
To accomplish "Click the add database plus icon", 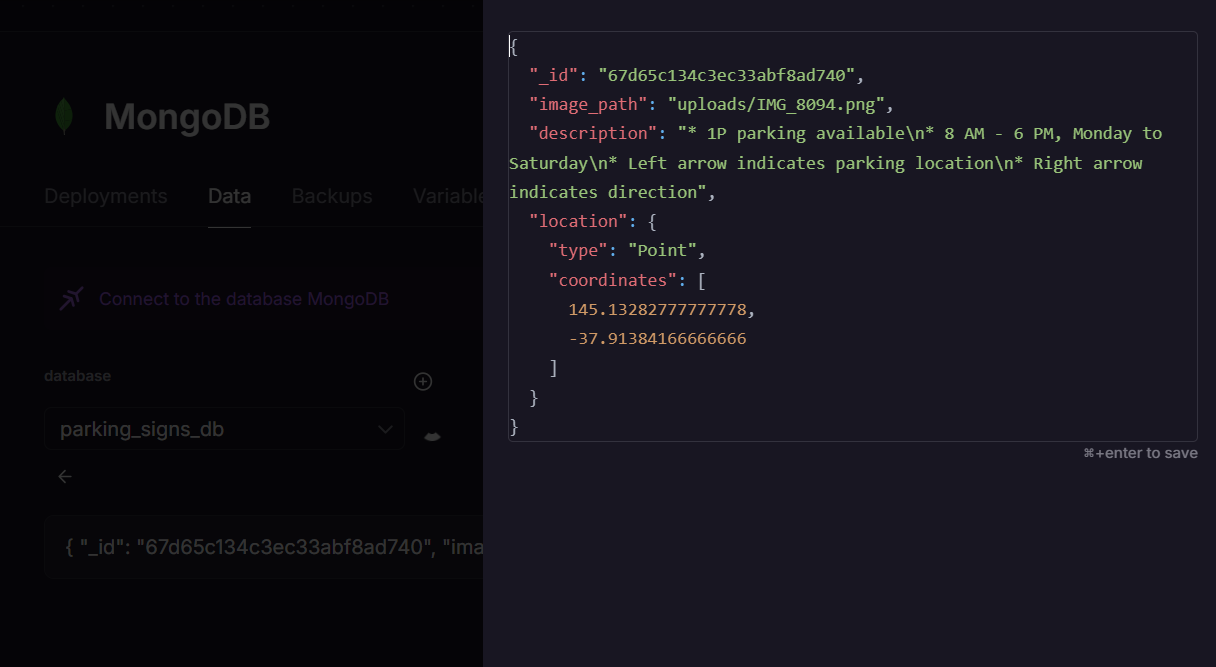I will tap(423, 381).
